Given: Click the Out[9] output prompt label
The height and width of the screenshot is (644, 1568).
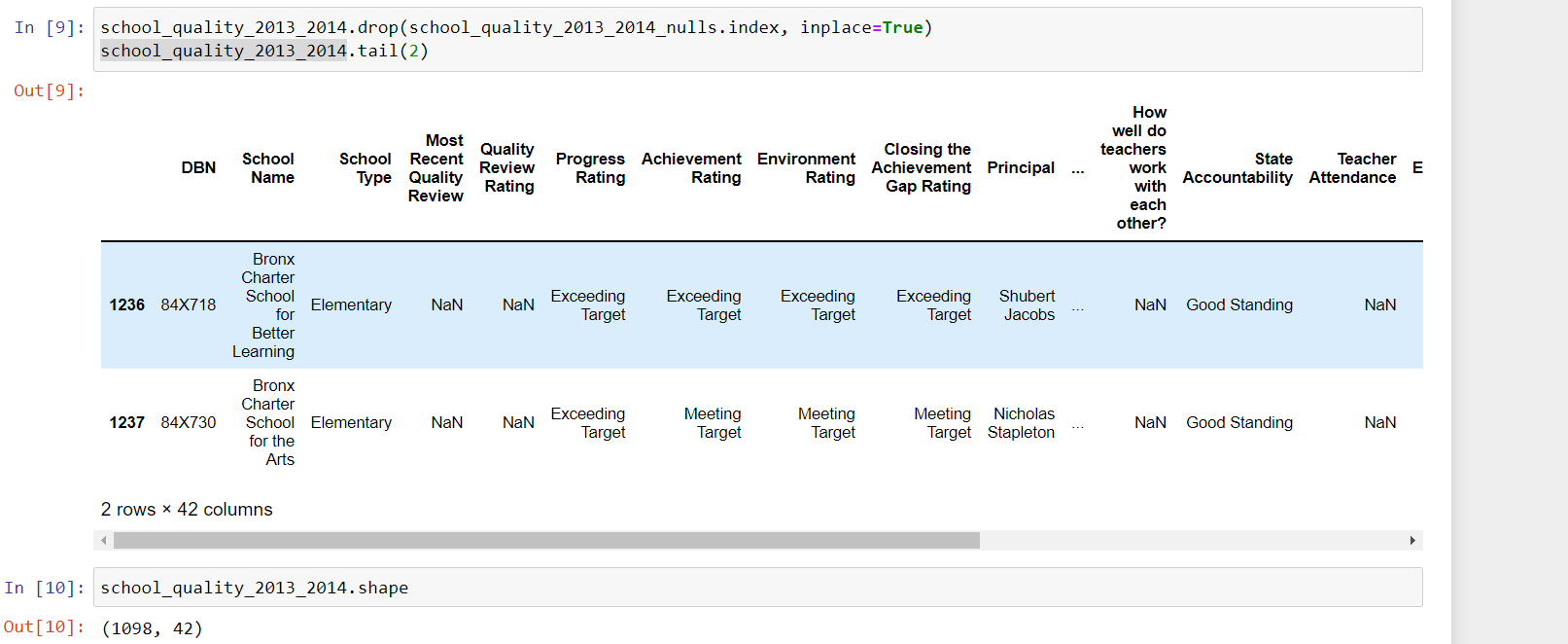Looking at the screenshot, I should point(49,90).
